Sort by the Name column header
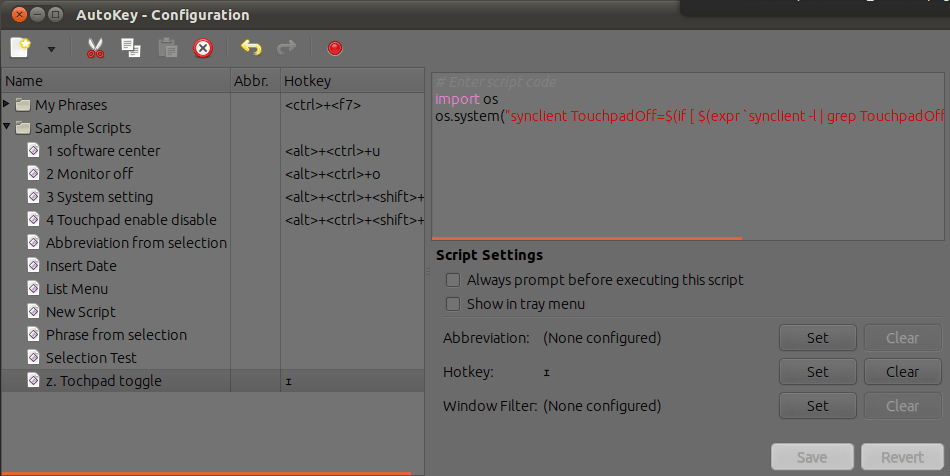 point(116,81)
